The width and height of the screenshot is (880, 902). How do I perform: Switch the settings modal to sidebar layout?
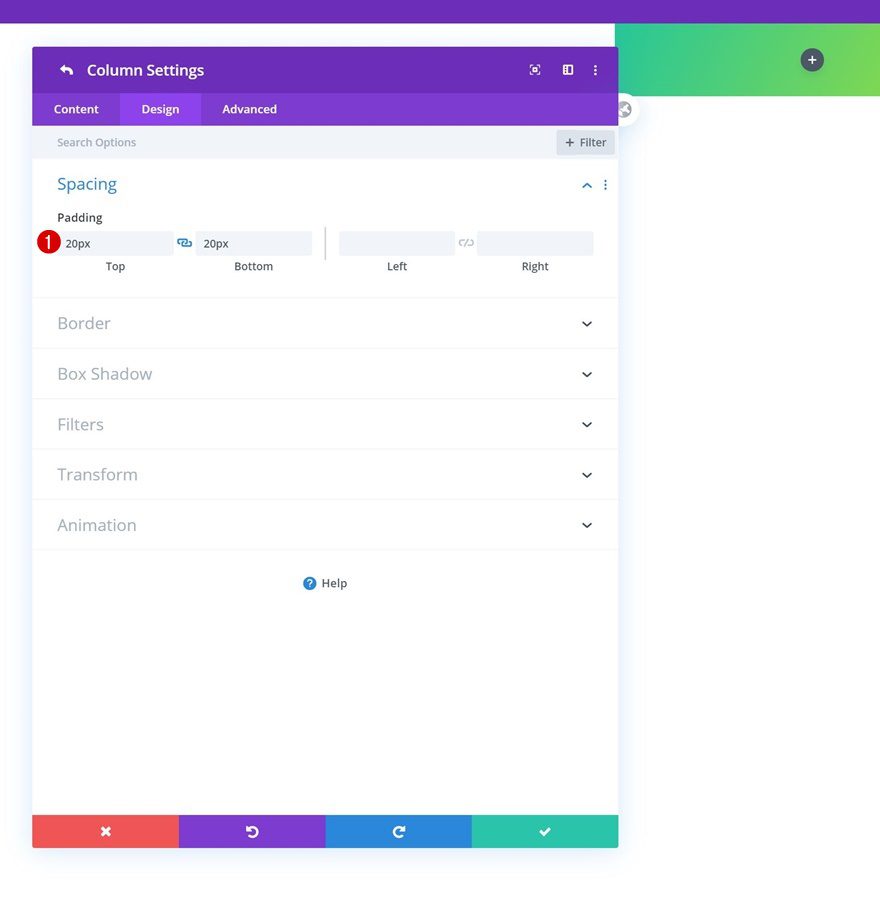point(567,70)
